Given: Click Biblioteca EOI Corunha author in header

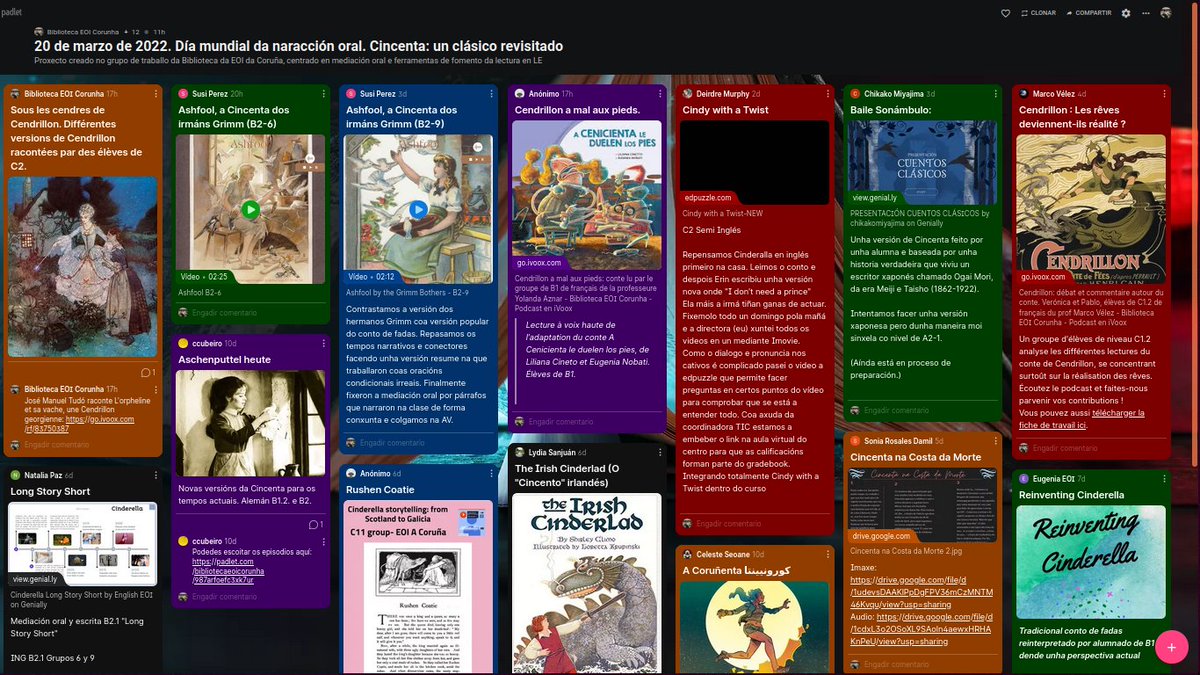Looking at the screenshot, I should click(83, 32).
